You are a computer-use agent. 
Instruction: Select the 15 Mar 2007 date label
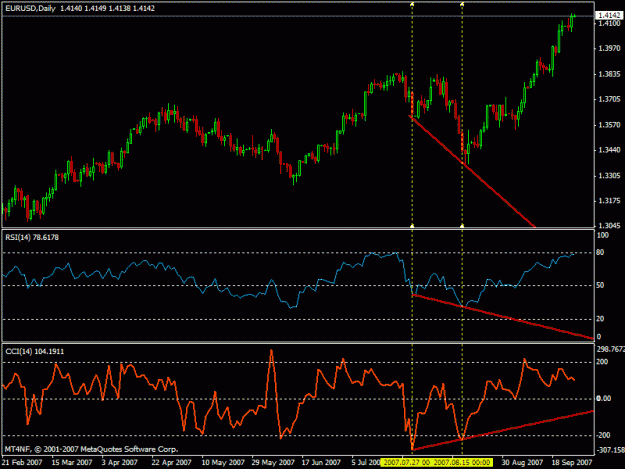pos(72,463)
